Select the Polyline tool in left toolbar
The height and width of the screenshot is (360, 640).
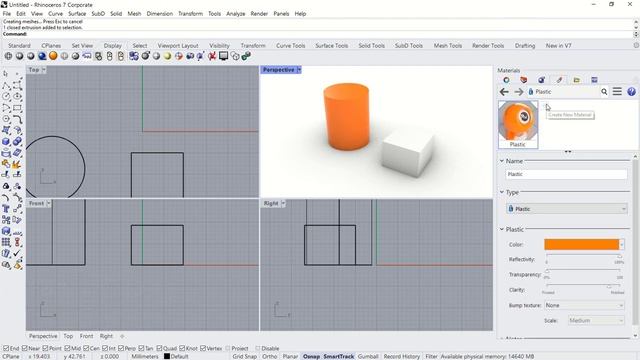6,85
